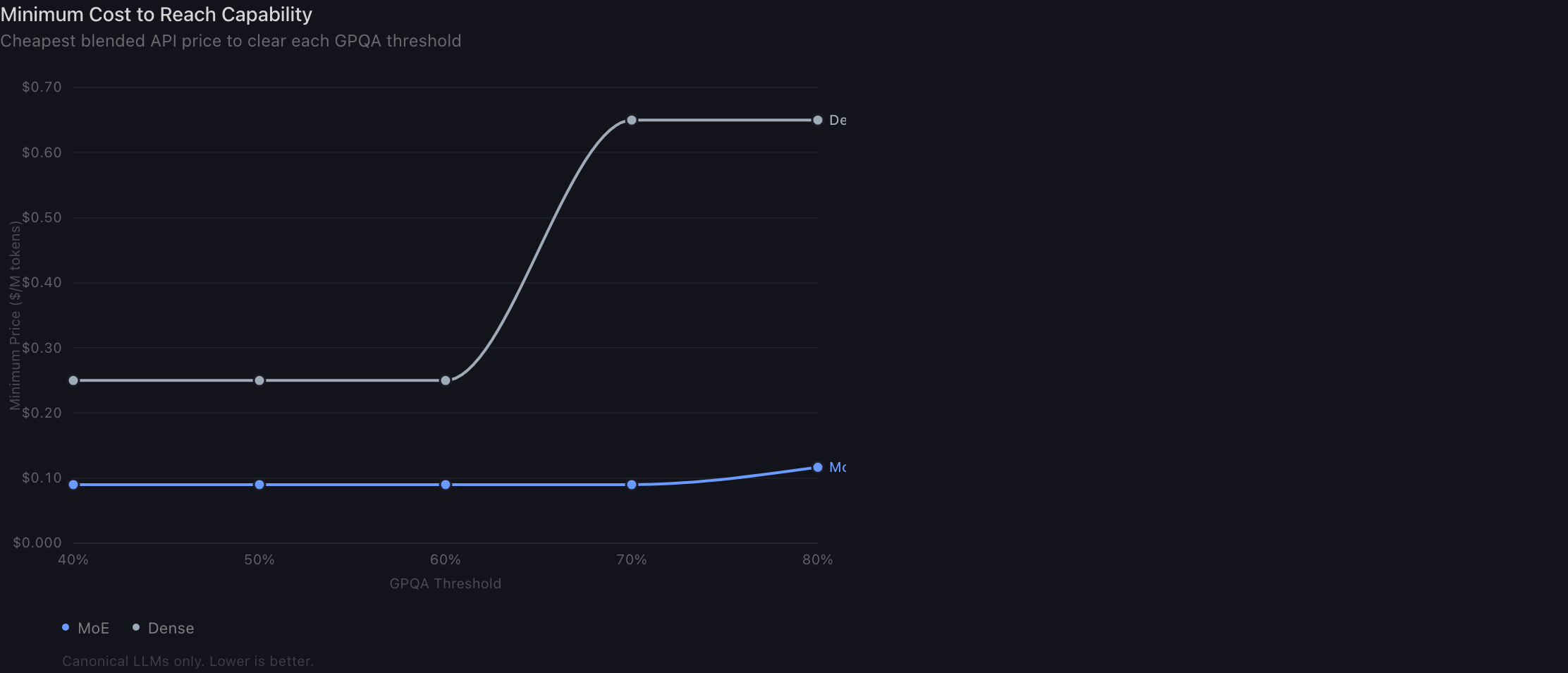Click the truncated Dense end-of-line label
The image size is (1568, 673).
838,120
